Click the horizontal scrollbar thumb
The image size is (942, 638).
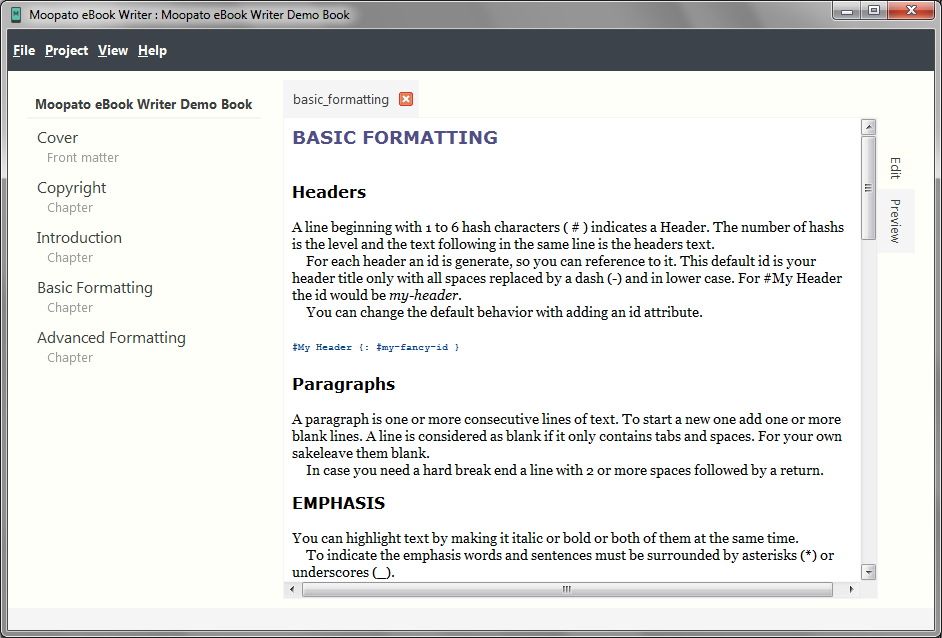click(x=567, y=589)
